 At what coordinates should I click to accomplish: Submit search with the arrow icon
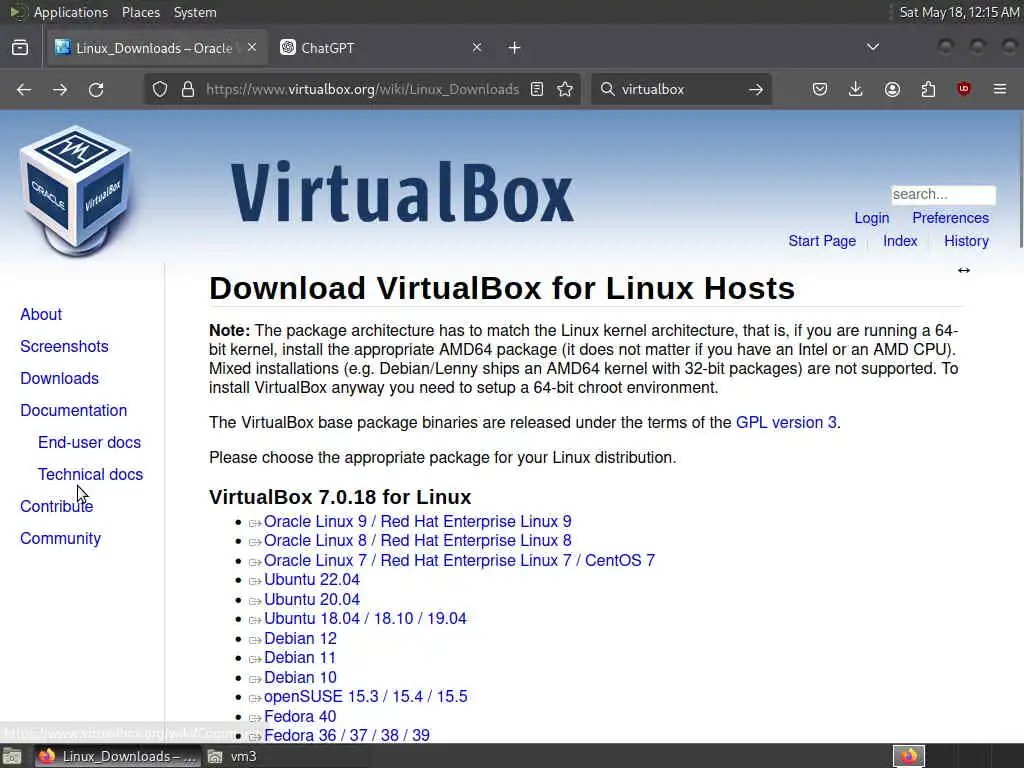[756, 89]
